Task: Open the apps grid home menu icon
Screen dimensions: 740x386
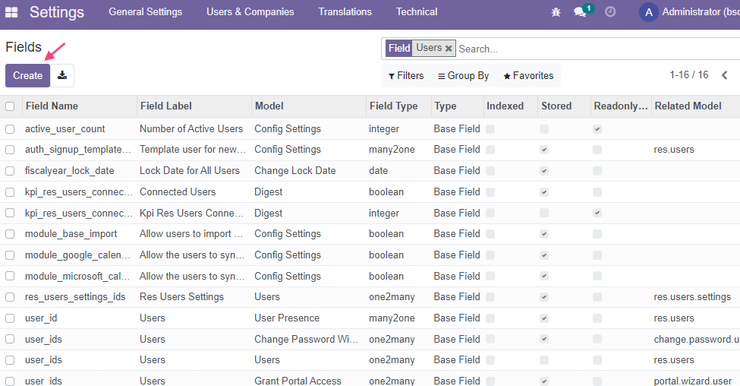Action: (11, 12)
